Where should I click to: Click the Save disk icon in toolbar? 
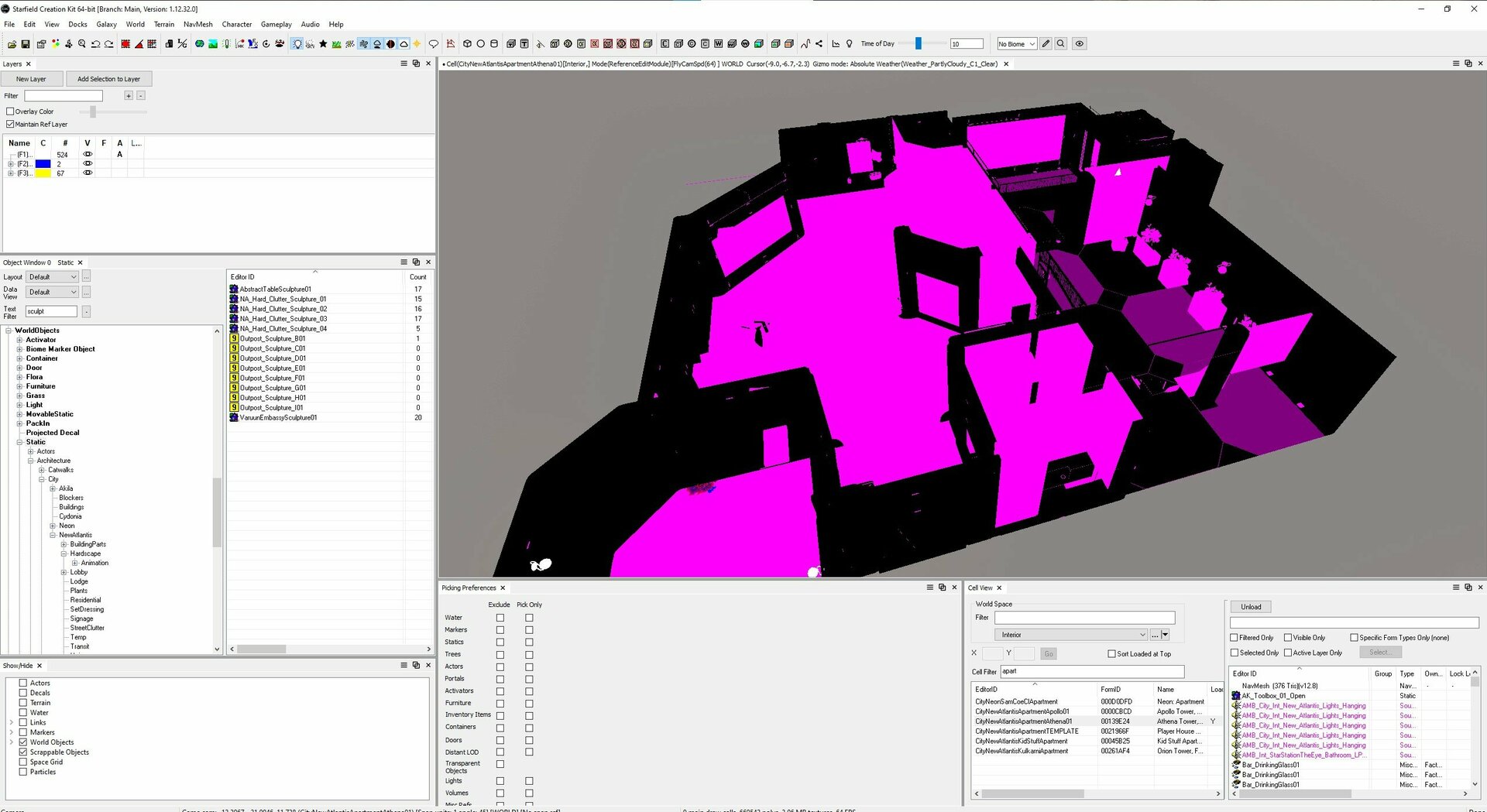[x=26, y=44]
